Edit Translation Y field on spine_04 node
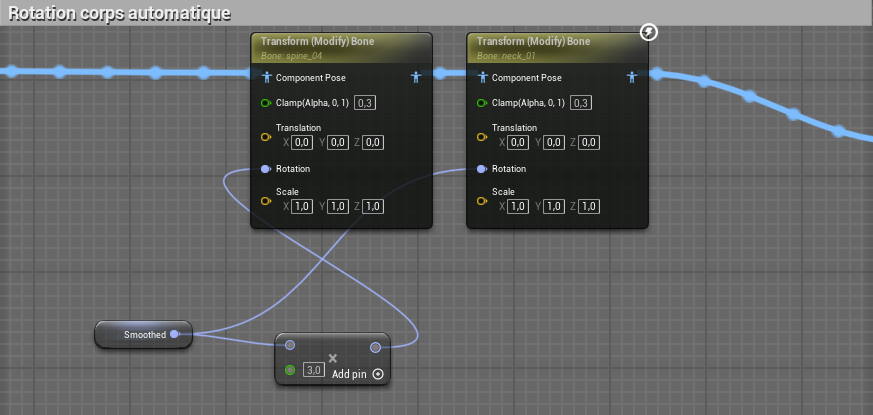Screen dimensions: 873x415 pyautogui.click(x=338, y=143)
